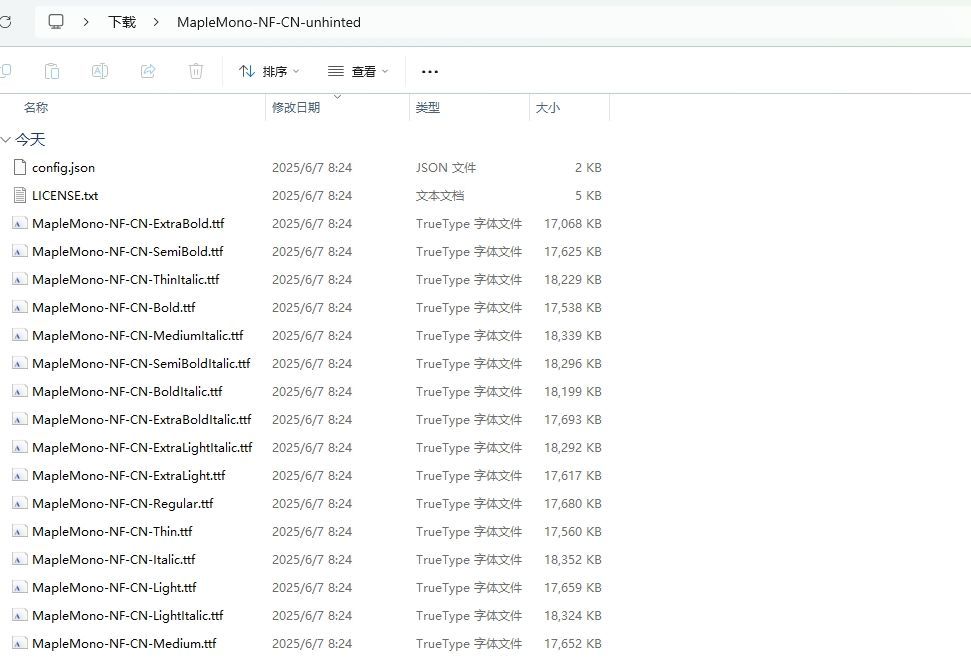
Task: Click the MapleMono-NF-CN-Italic.ttf file name
Action: point(114,560)
